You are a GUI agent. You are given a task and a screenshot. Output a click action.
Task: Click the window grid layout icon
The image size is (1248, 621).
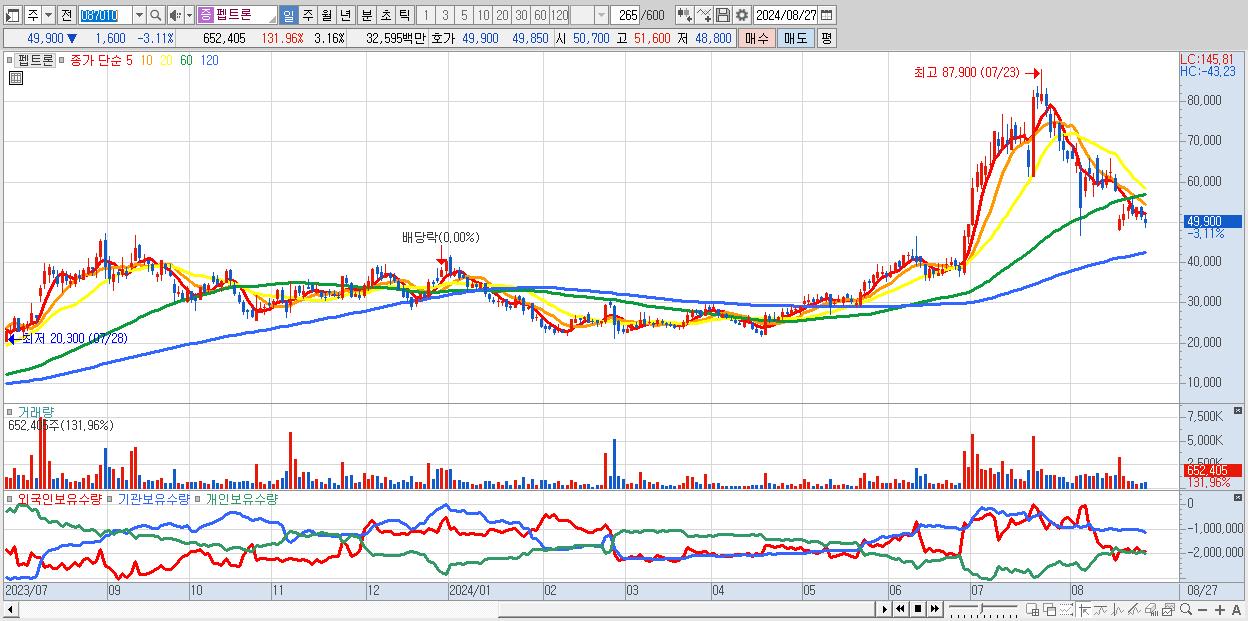point(1032,609)
